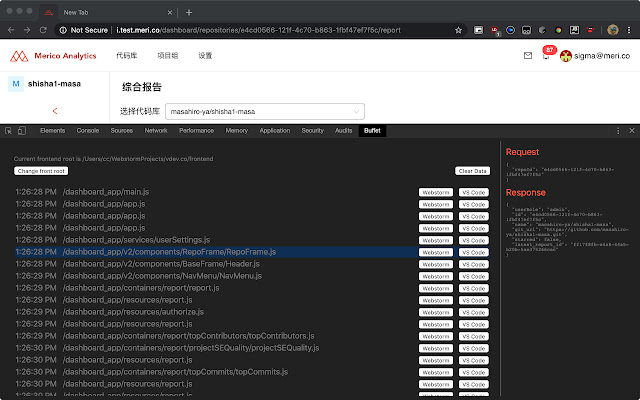Open the 项目组 menu item
The height and width of the screenshot is (400, 640).
click(x=167, y=56)
